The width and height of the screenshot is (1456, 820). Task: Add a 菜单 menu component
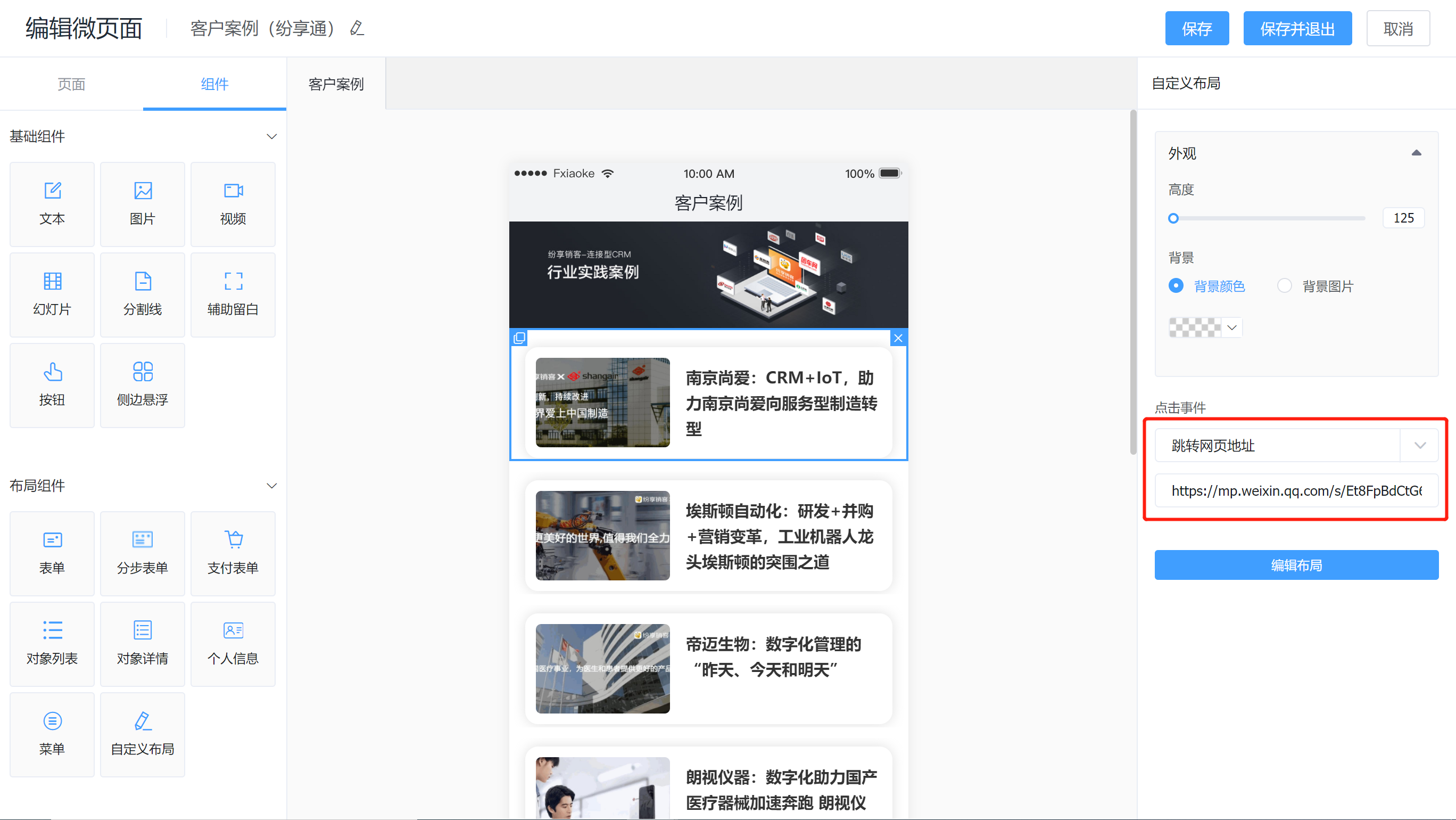[52, 735]
